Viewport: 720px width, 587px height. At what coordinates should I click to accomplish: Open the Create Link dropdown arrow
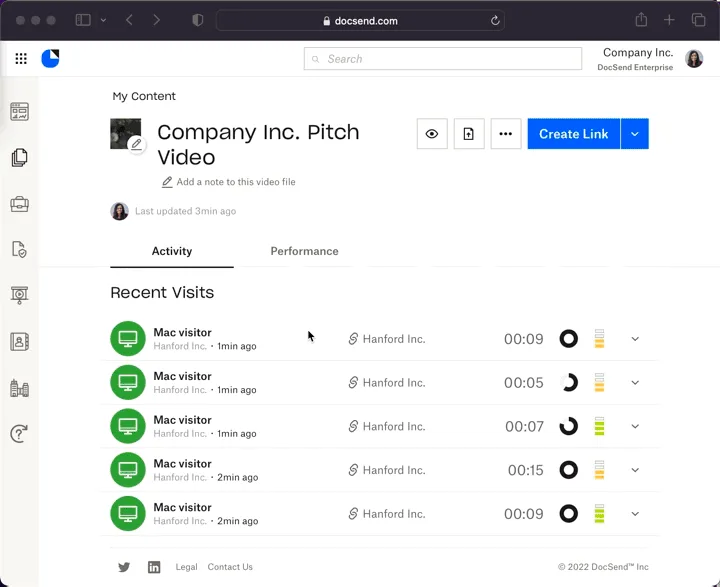click(635, 134)
